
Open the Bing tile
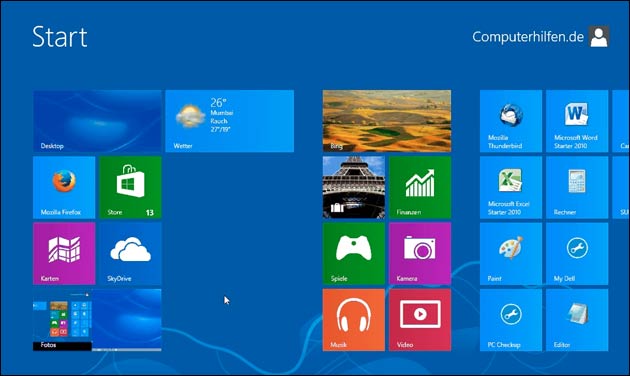pyautogui.click(x=387, y=121)
